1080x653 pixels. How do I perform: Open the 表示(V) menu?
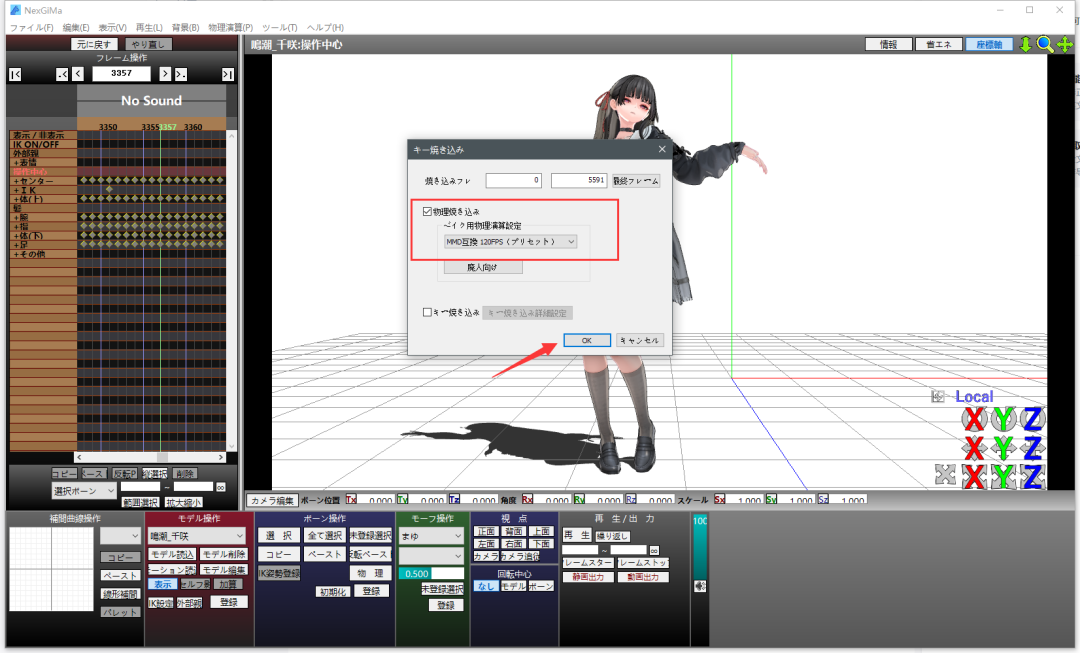click(112, 28)
